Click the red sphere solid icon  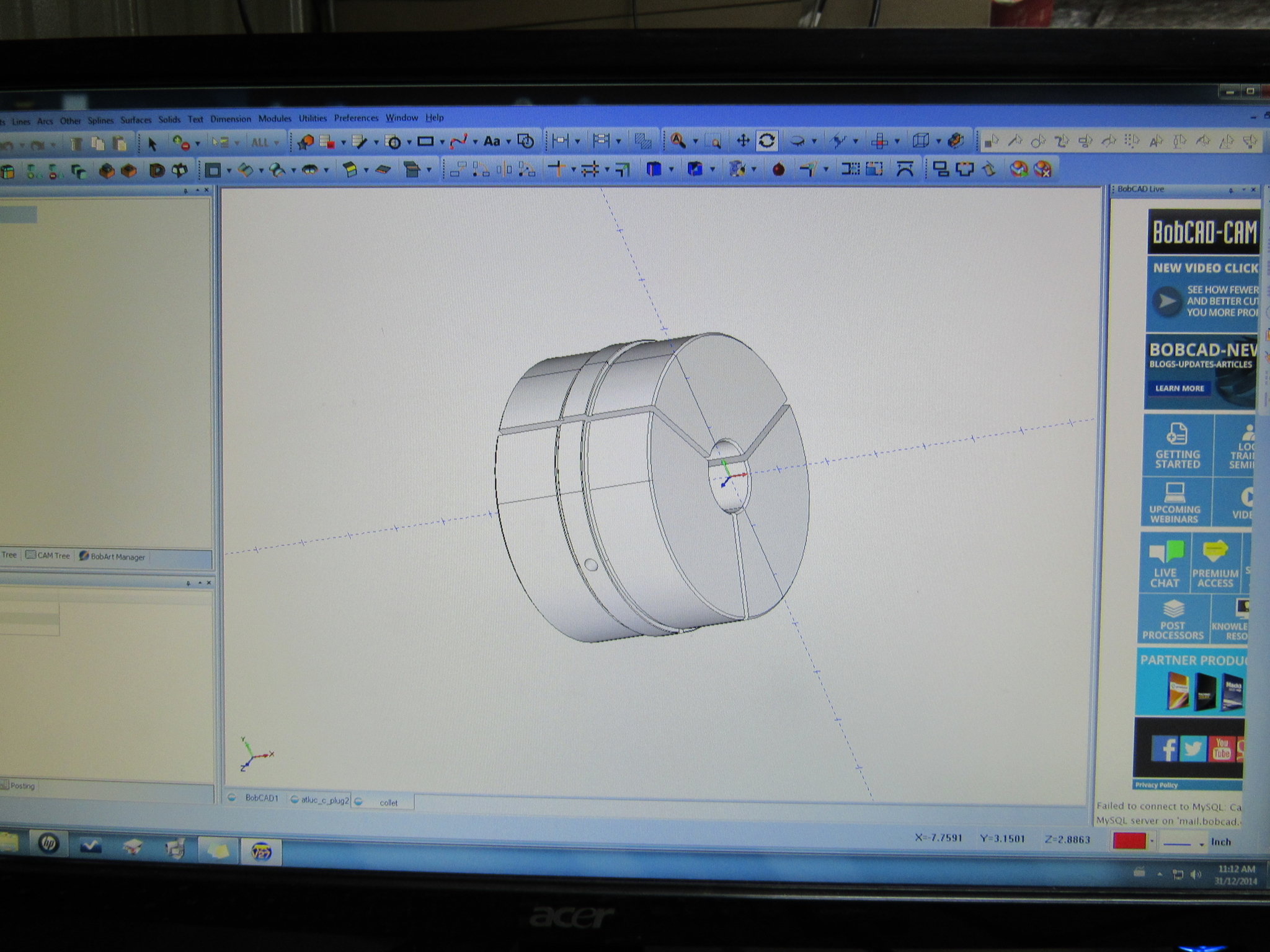[778, 169]
